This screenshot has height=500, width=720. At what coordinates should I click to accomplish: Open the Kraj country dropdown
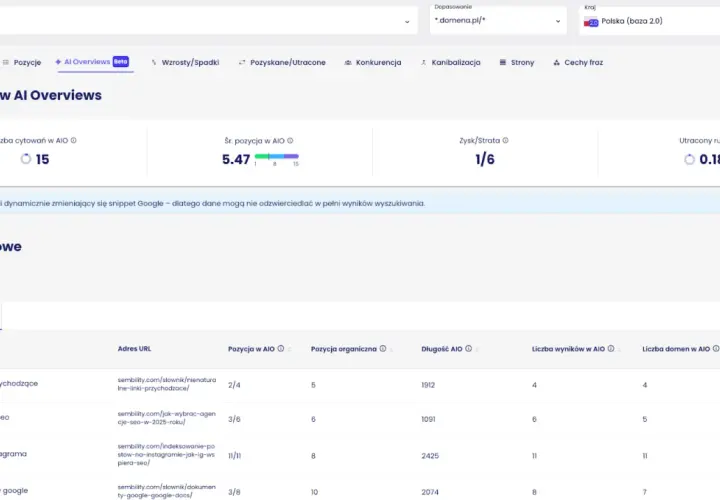650,21
